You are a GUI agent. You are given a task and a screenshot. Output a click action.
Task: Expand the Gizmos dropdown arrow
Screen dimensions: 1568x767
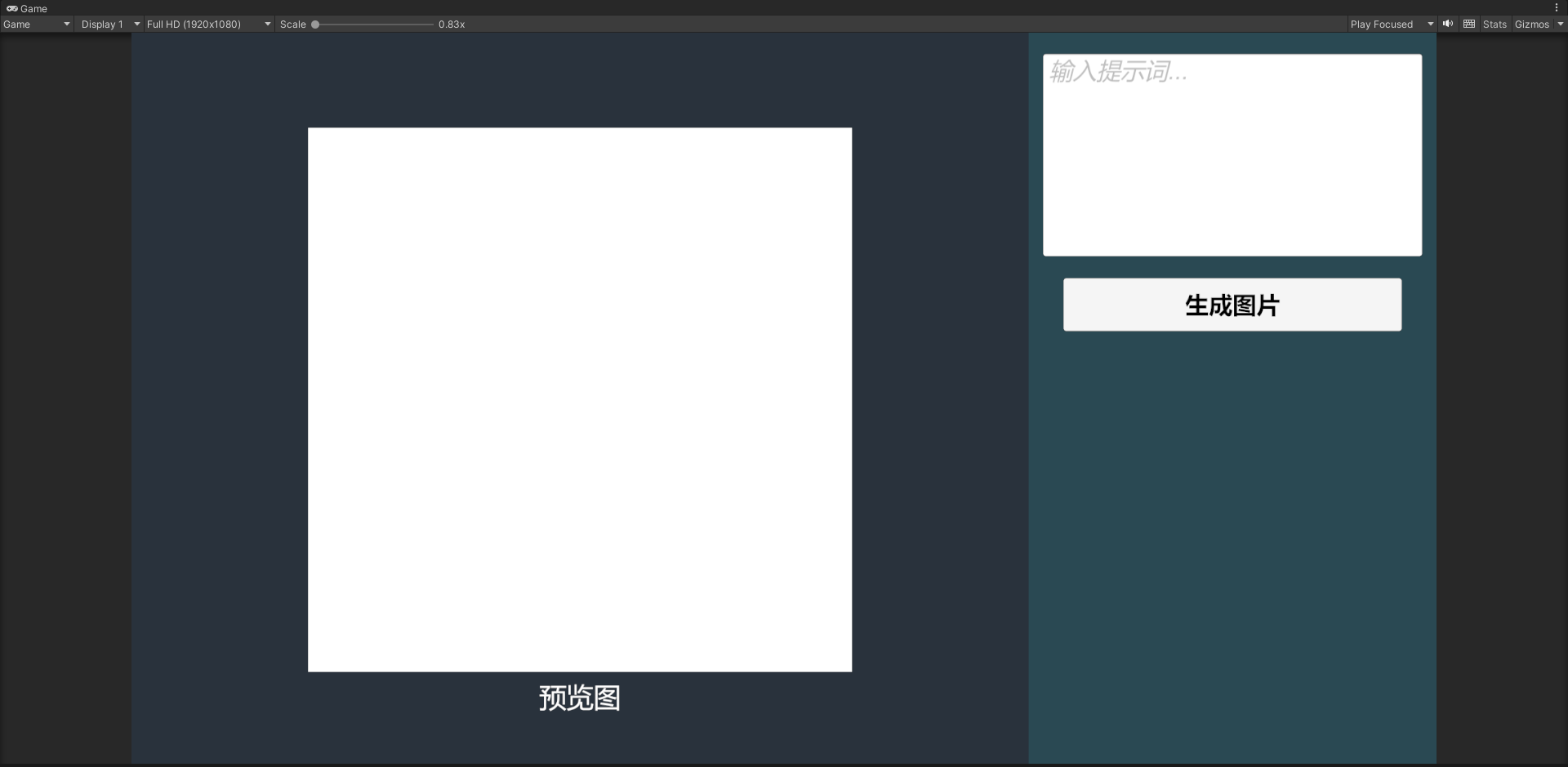click(x=1560, y=25)
